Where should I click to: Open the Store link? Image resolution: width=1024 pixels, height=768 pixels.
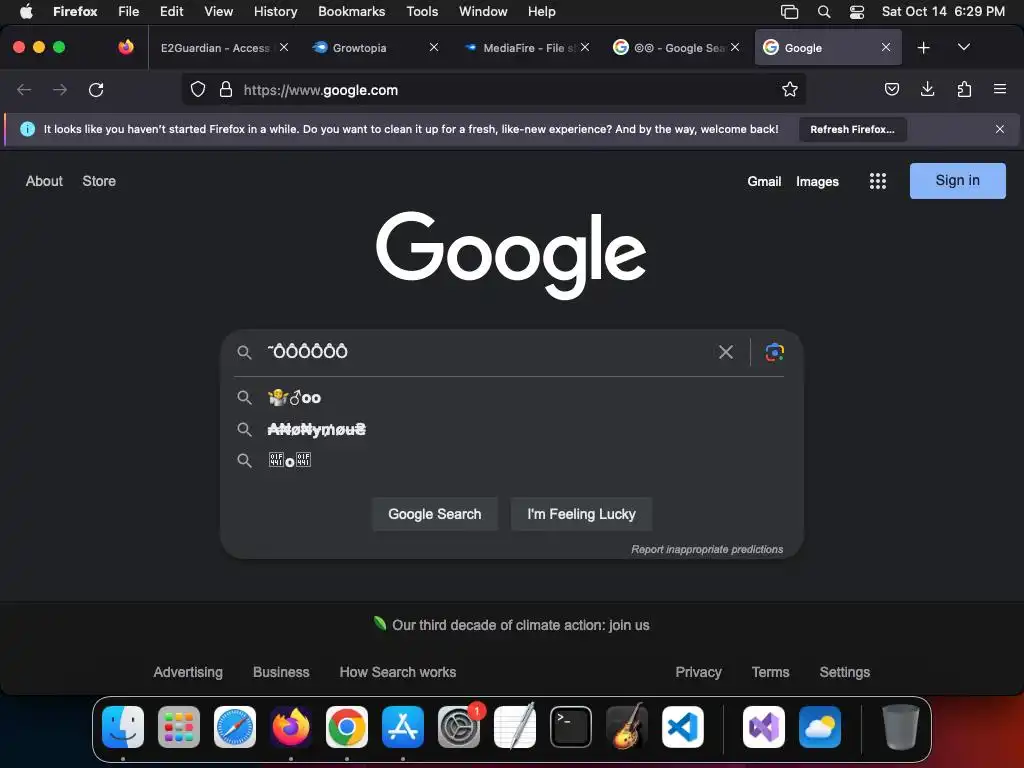(x=99, y=181)
